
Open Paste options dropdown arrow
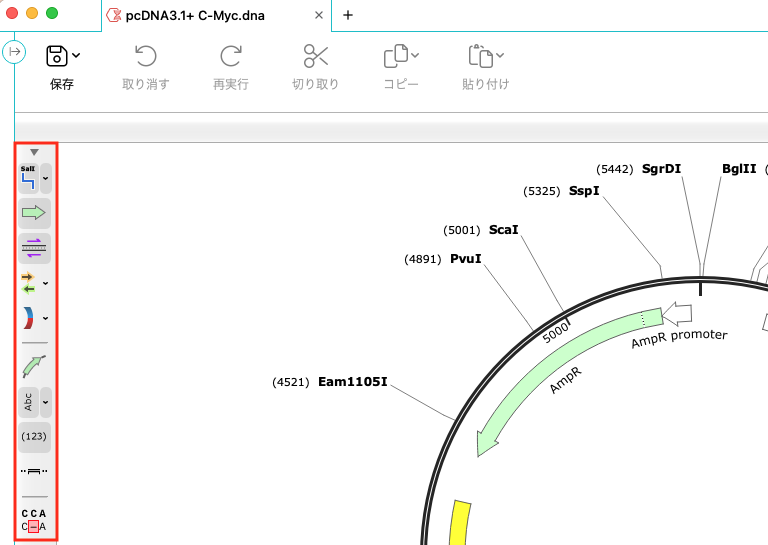[x=500, y=55]
